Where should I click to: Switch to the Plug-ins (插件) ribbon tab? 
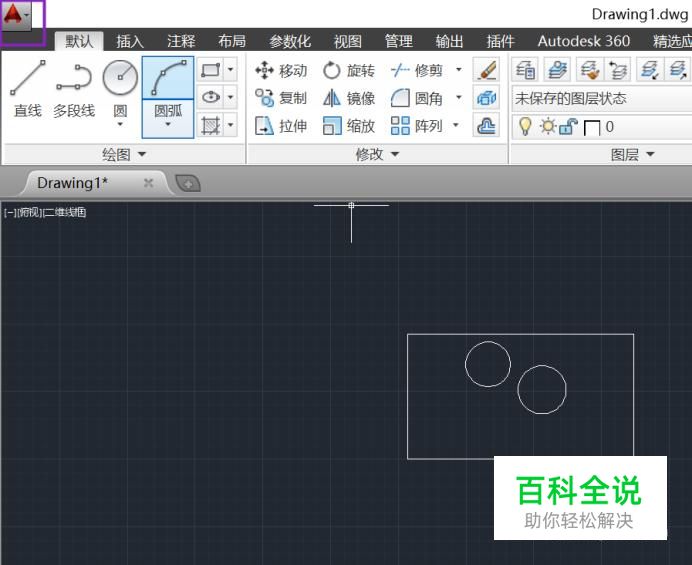(500, 41)
